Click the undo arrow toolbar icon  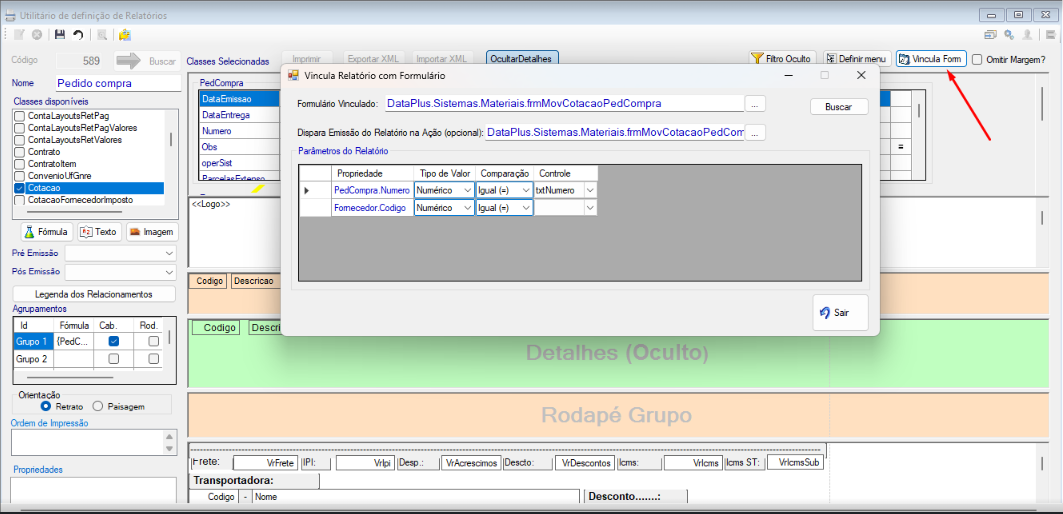(x=78, y=35)
